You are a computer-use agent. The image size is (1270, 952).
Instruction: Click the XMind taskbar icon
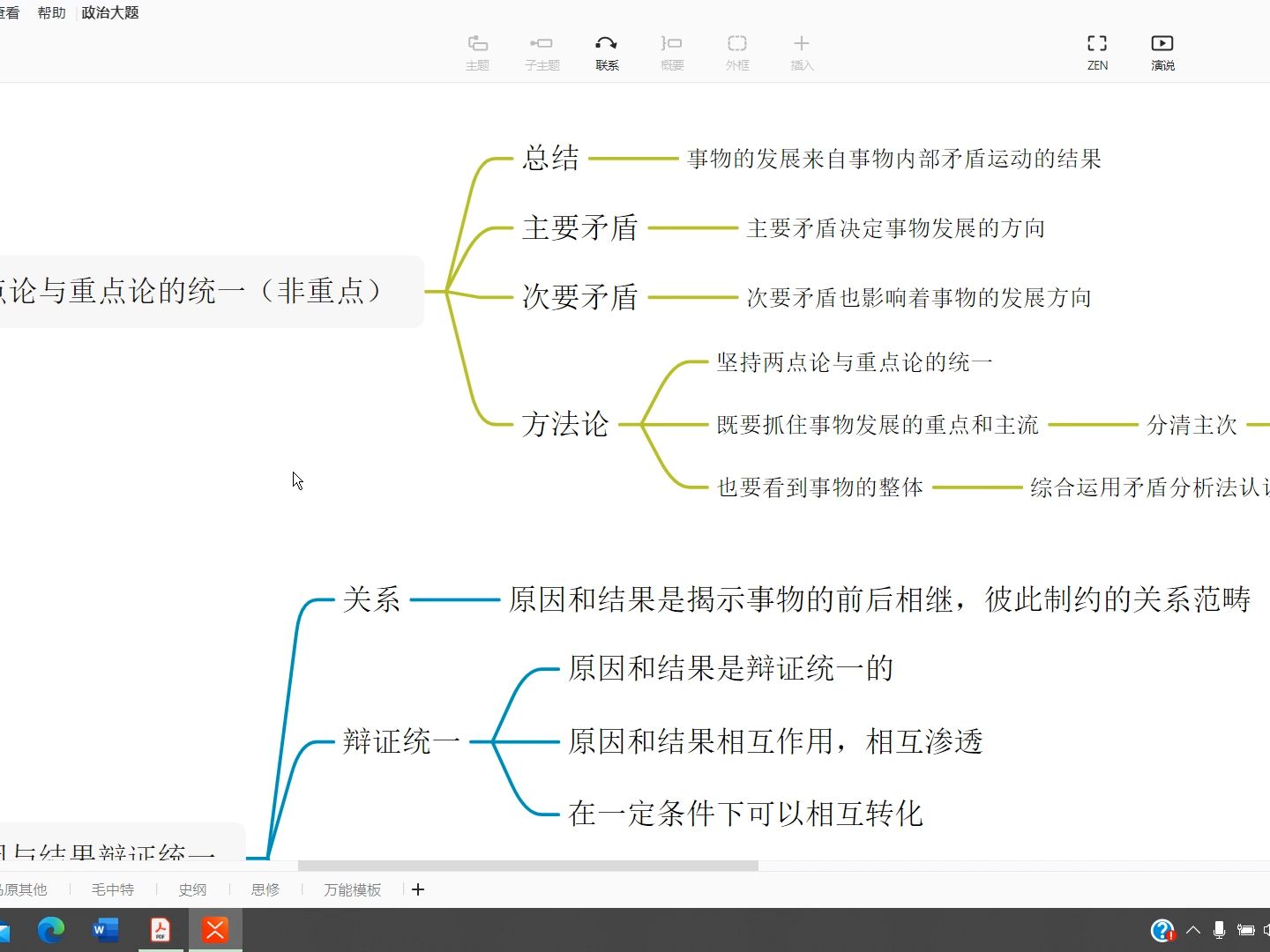click(x=215, y=929)
